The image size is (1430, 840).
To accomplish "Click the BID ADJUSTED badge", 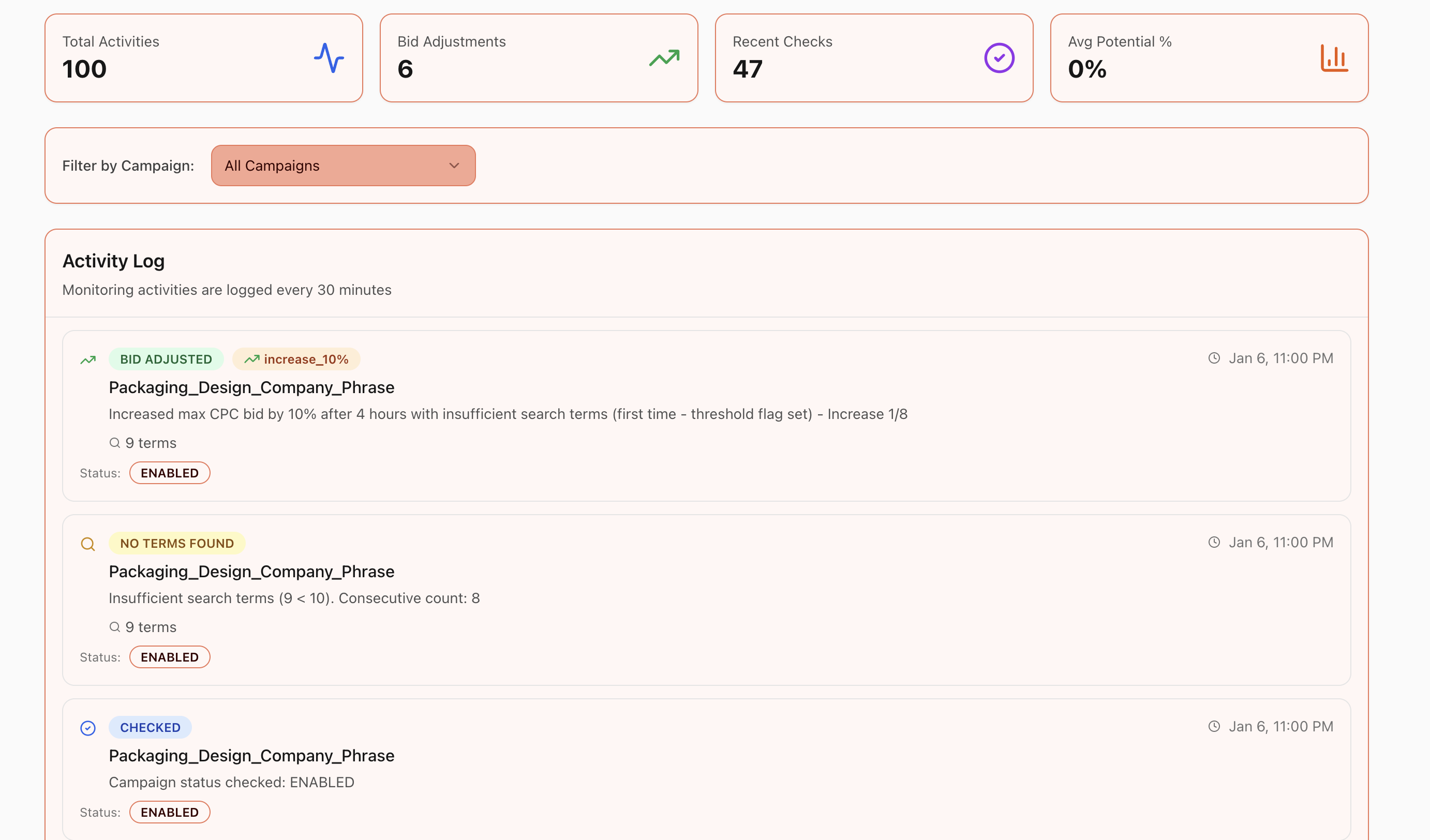I will (166, 359).
